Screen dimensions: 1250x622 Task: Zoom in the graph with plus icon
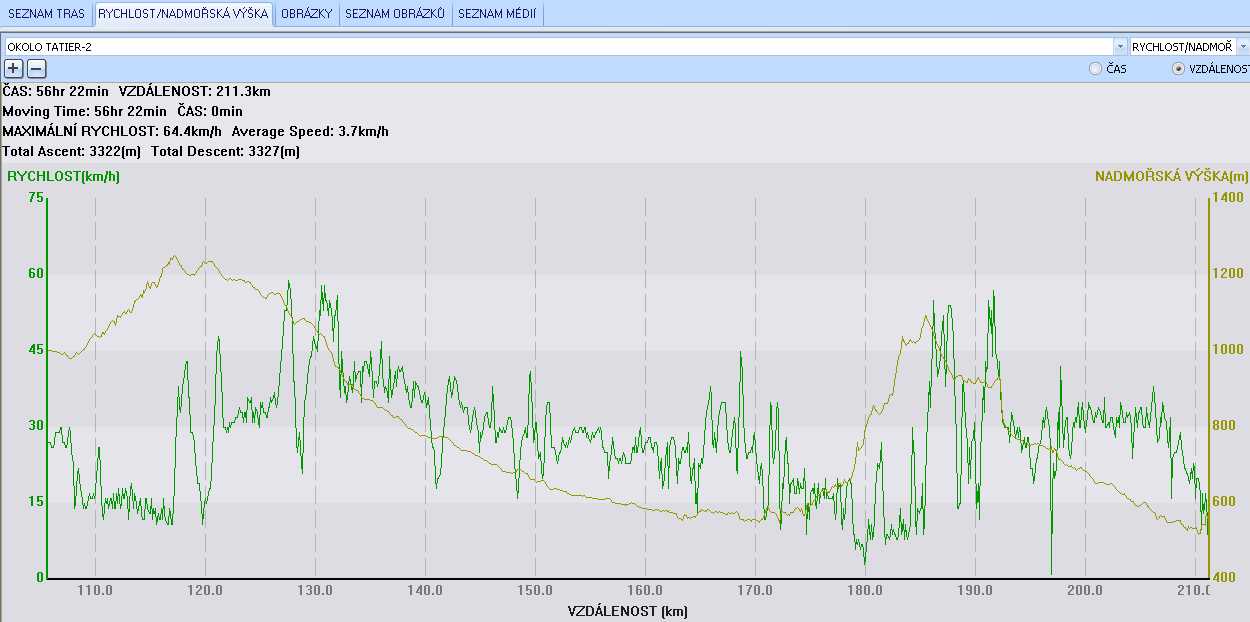[13, 69]
